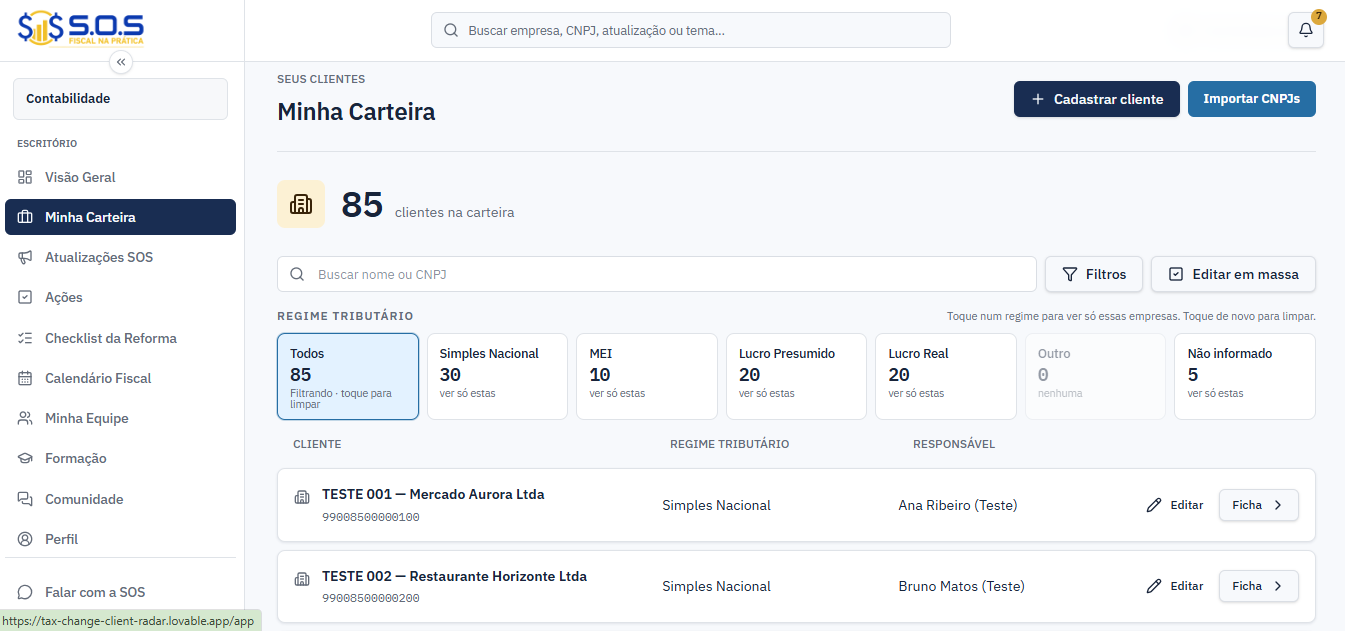The height and width of the screenshot is (631, 1345).
Task: Filter by Simples Nacional regime card
Action: pyautogui.click(x=497, y=376)
